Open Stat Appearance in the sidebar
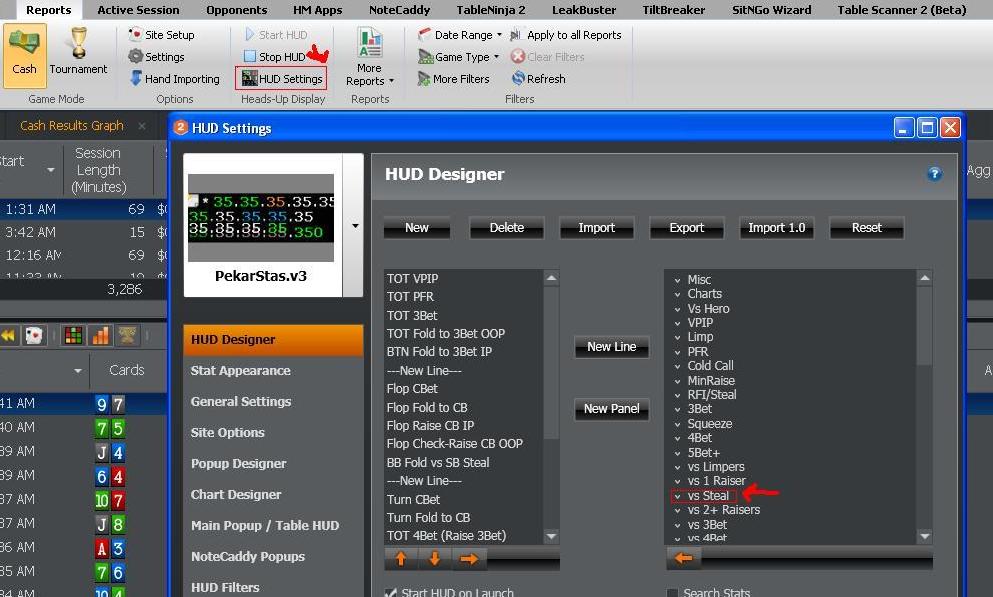This screenshot has height=597, width=993. pos(240,371)
